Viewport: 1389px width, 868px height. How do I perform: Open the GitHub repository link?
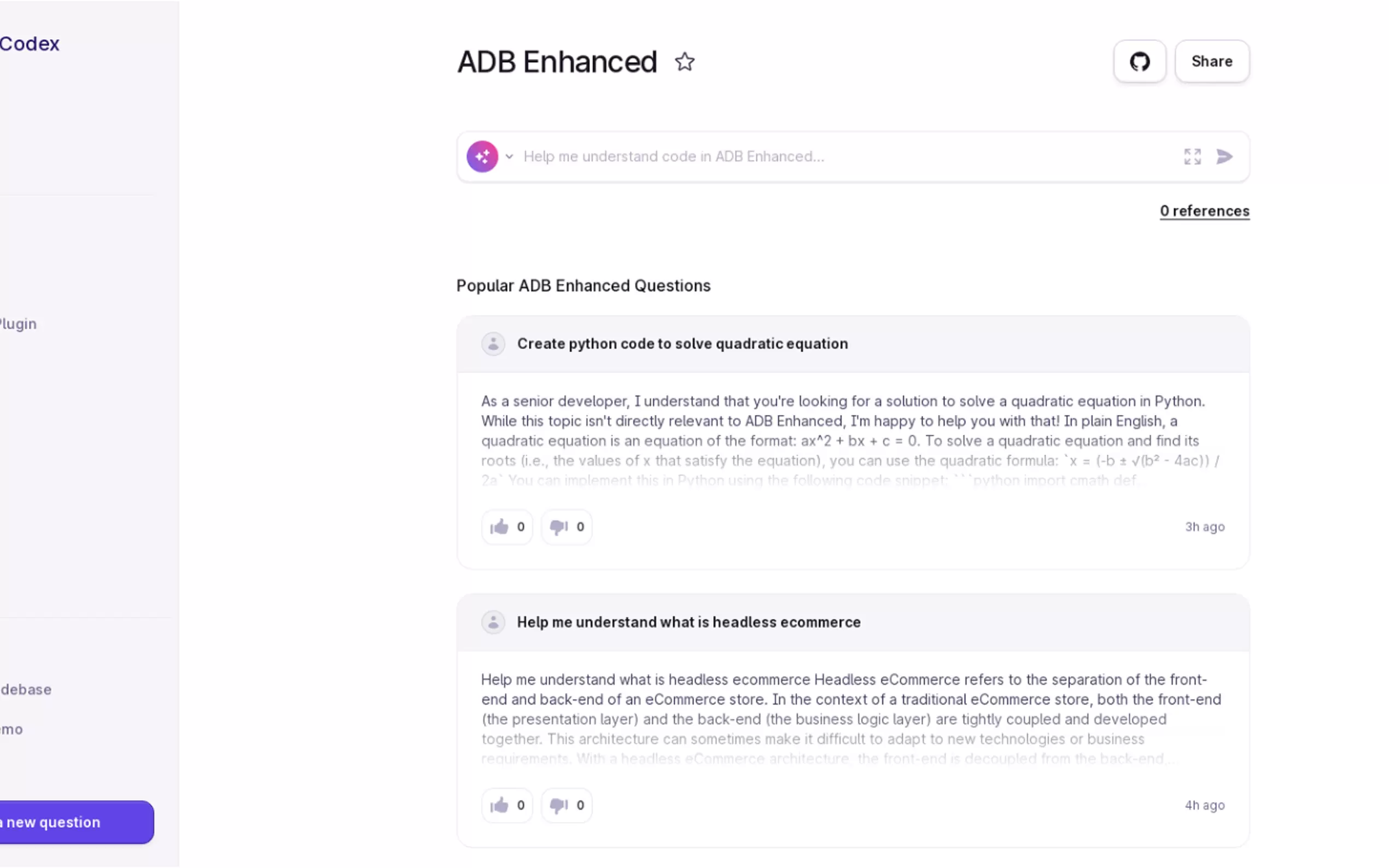1139,61
